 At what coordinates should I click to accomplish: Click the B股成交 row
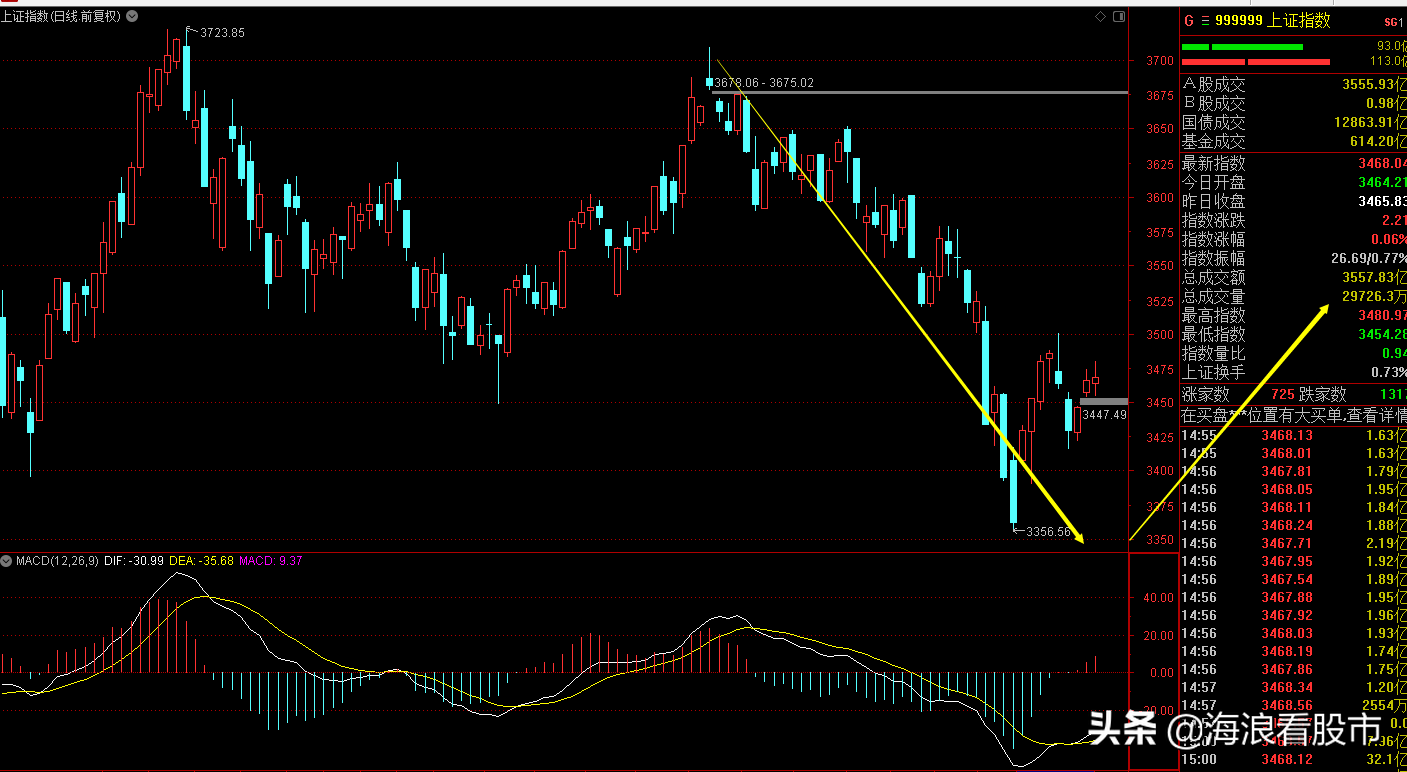click(1294, 103)
